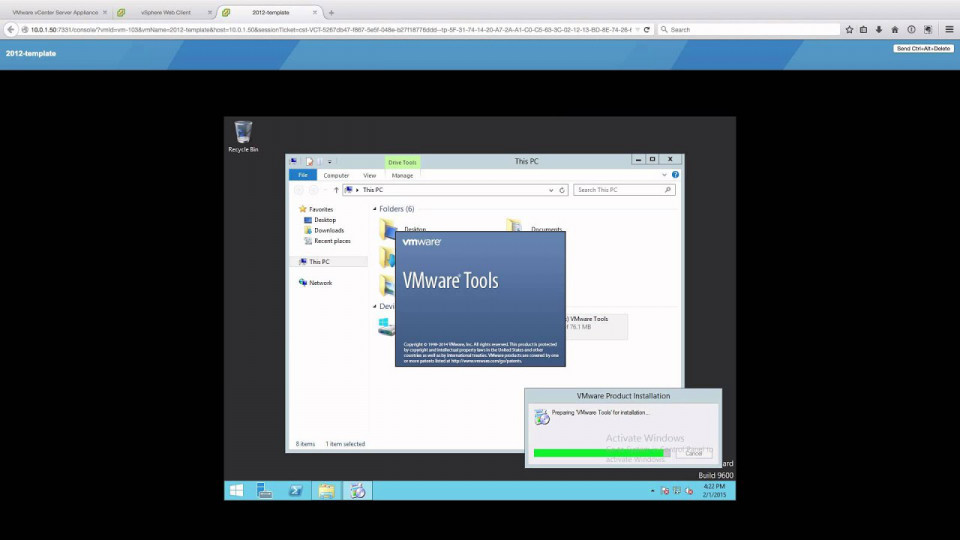This screenshot has width=960, height=540.
Task: Select the VMware installer taskbar icon
Action: [x=358, y=490]
